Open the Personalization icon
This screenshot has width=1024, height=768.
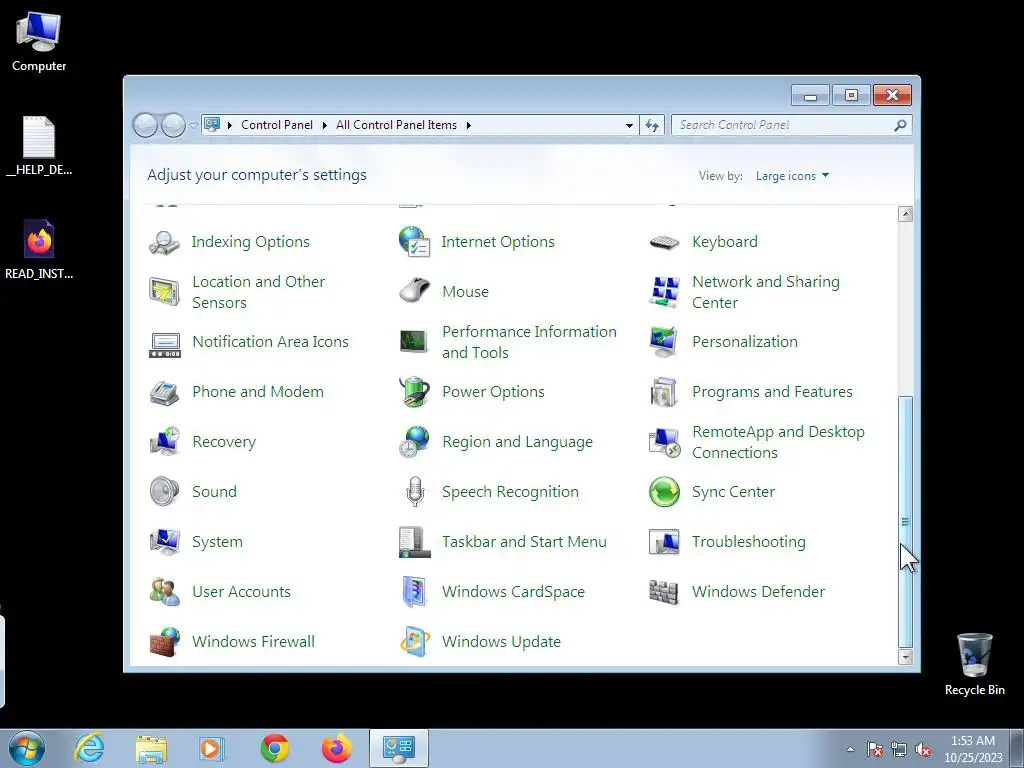tap(664, 342)
